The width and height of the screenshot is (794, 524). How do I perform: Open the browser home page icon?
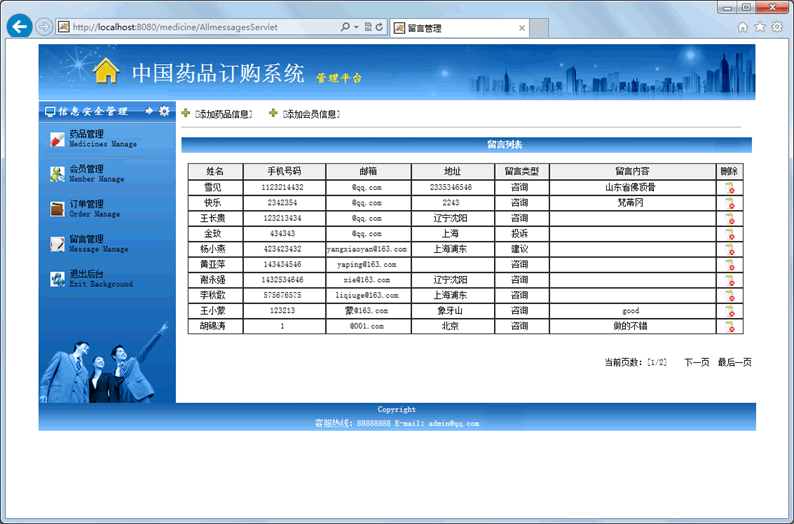(x=742, y=27)
